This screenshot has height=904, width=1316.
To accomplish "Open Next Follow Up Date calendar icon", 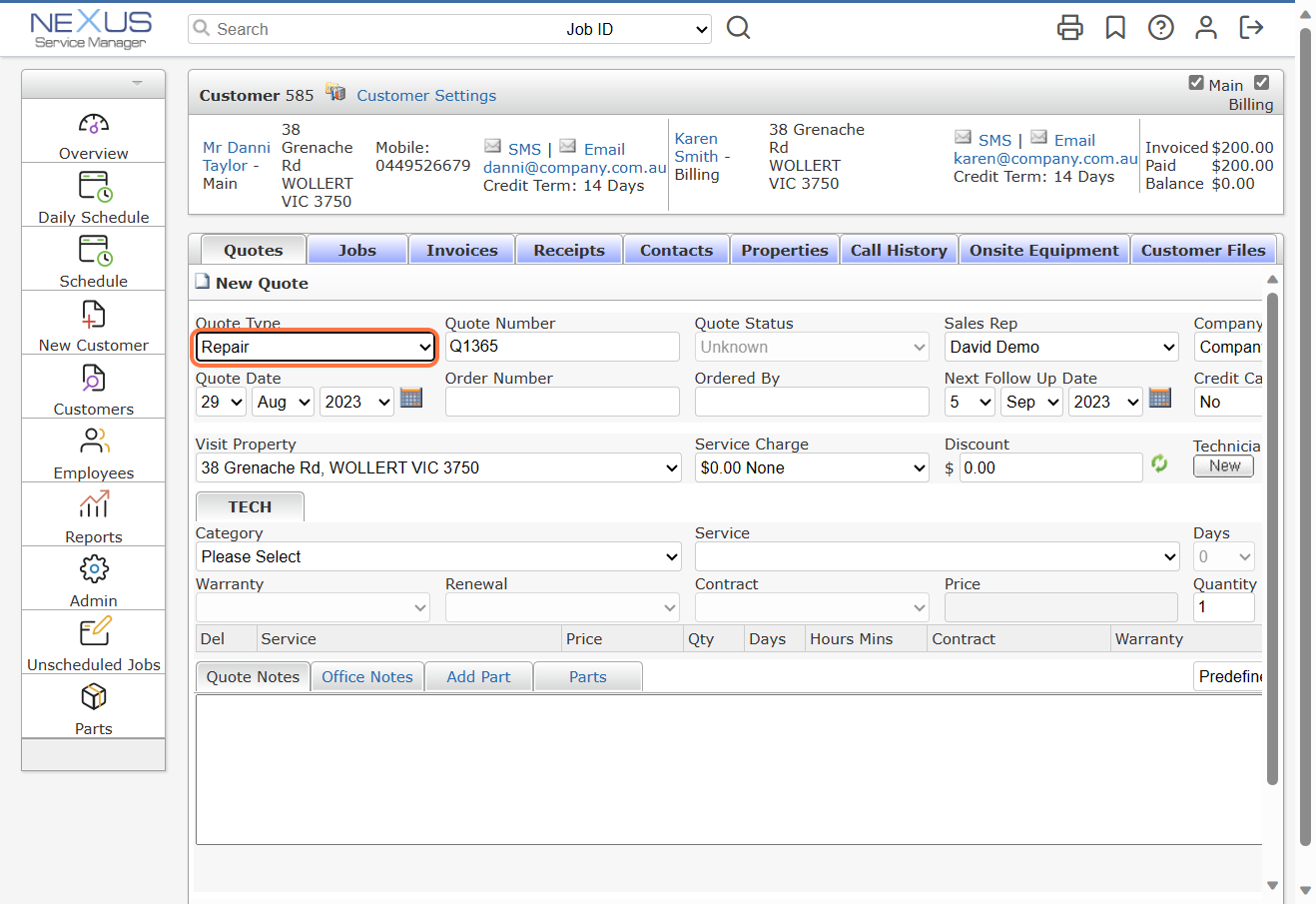I will (1160, 398).
